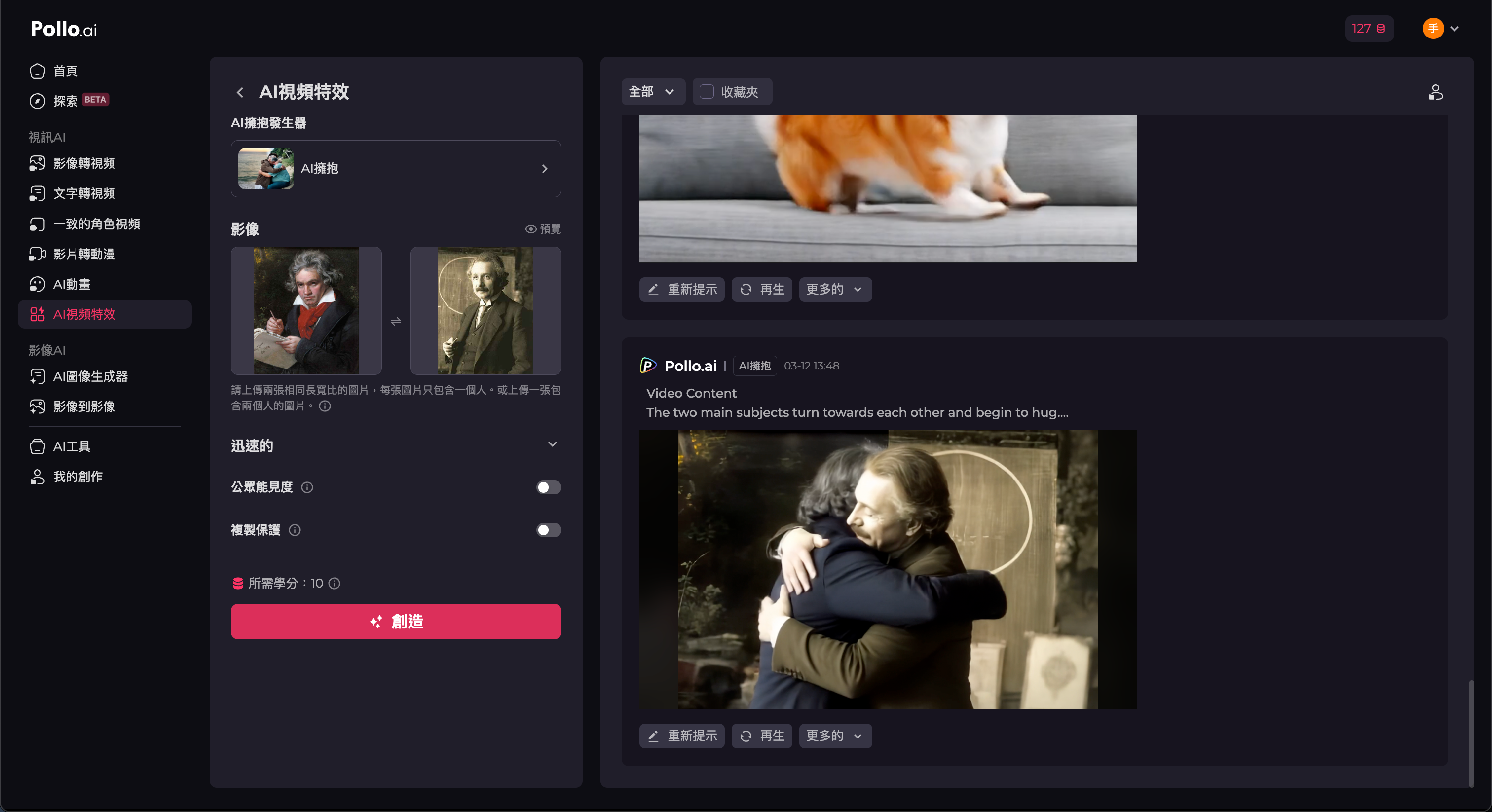1492x812 pixels.
Task: Click the info icon next to 複製保護
Action: point(295,530)
